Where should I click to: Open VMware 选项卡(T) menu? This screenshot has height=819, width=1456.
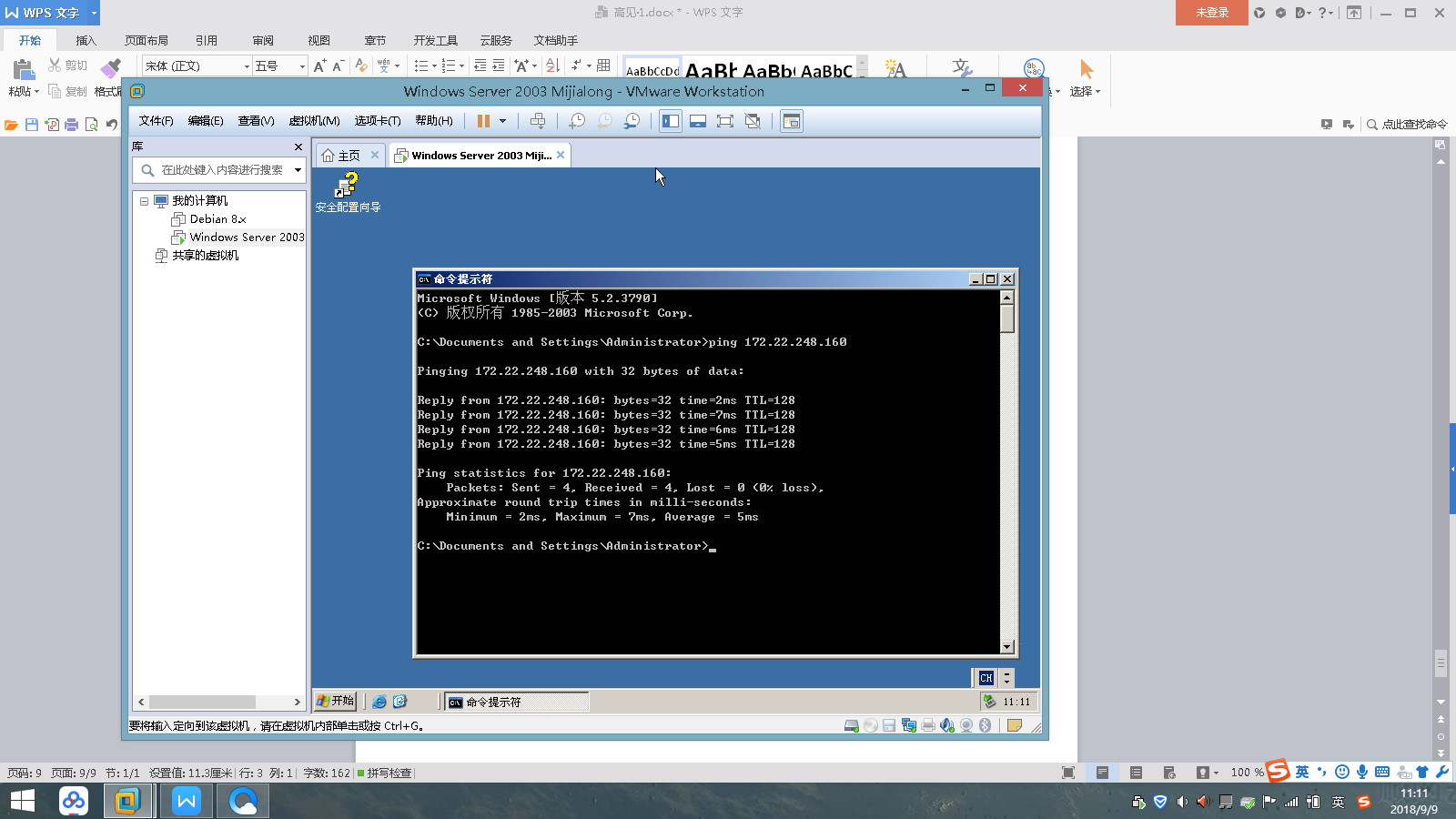point(378,121)
